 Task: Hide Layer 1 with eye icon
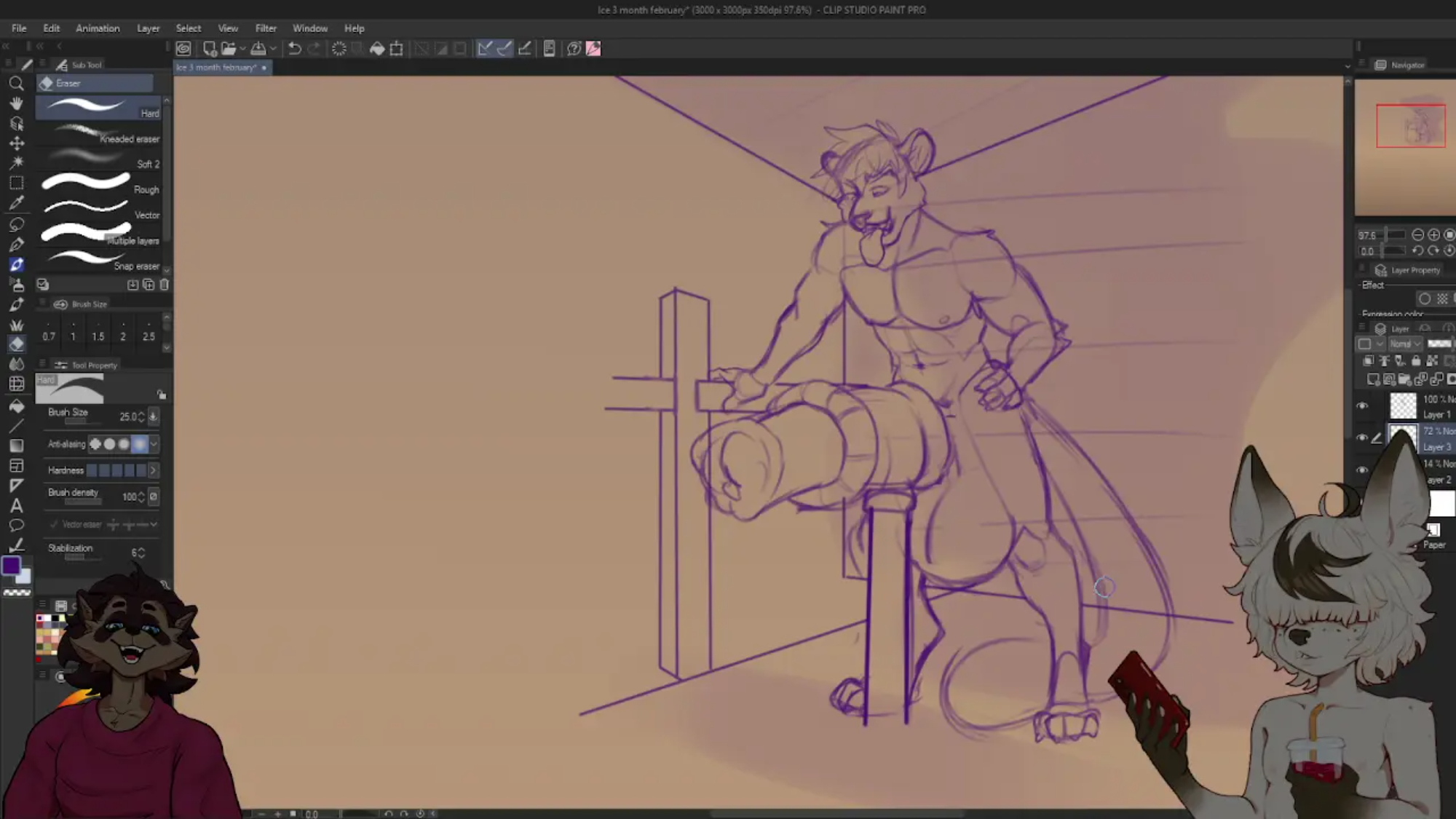(x=1362, y=406)
